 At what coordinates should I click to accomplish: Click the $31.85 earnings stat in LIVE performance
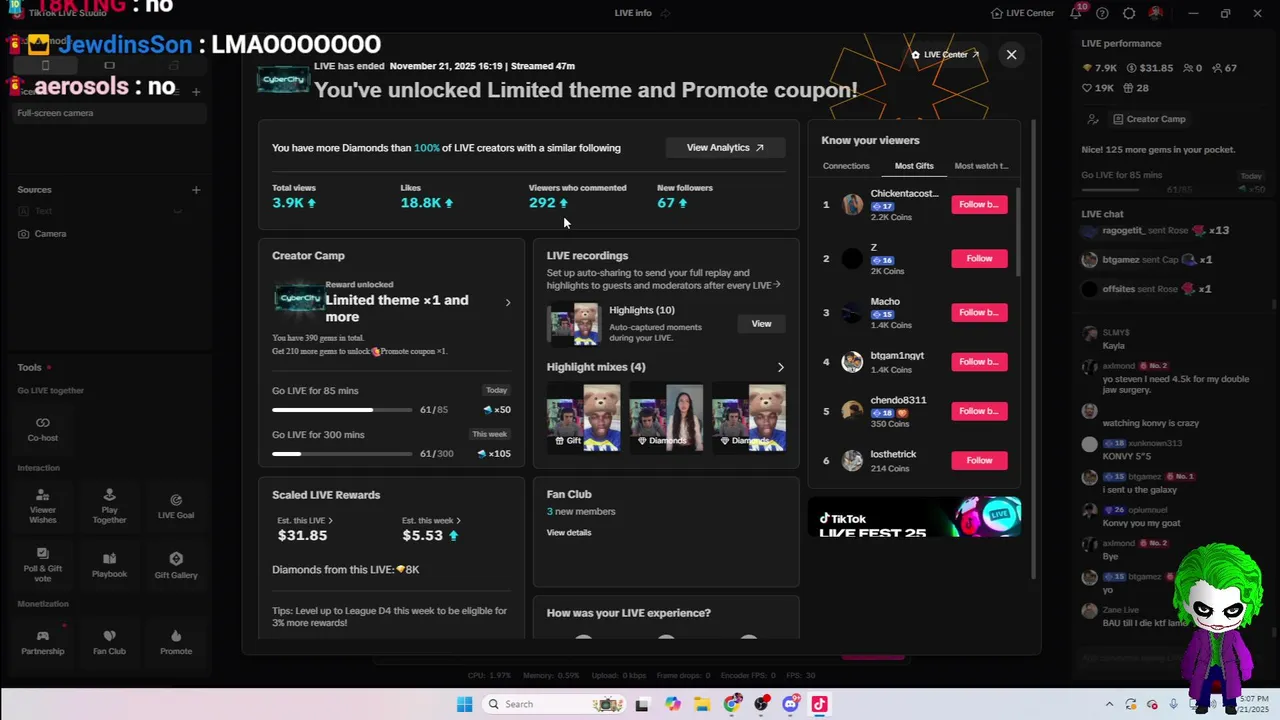click(1150, 68)
